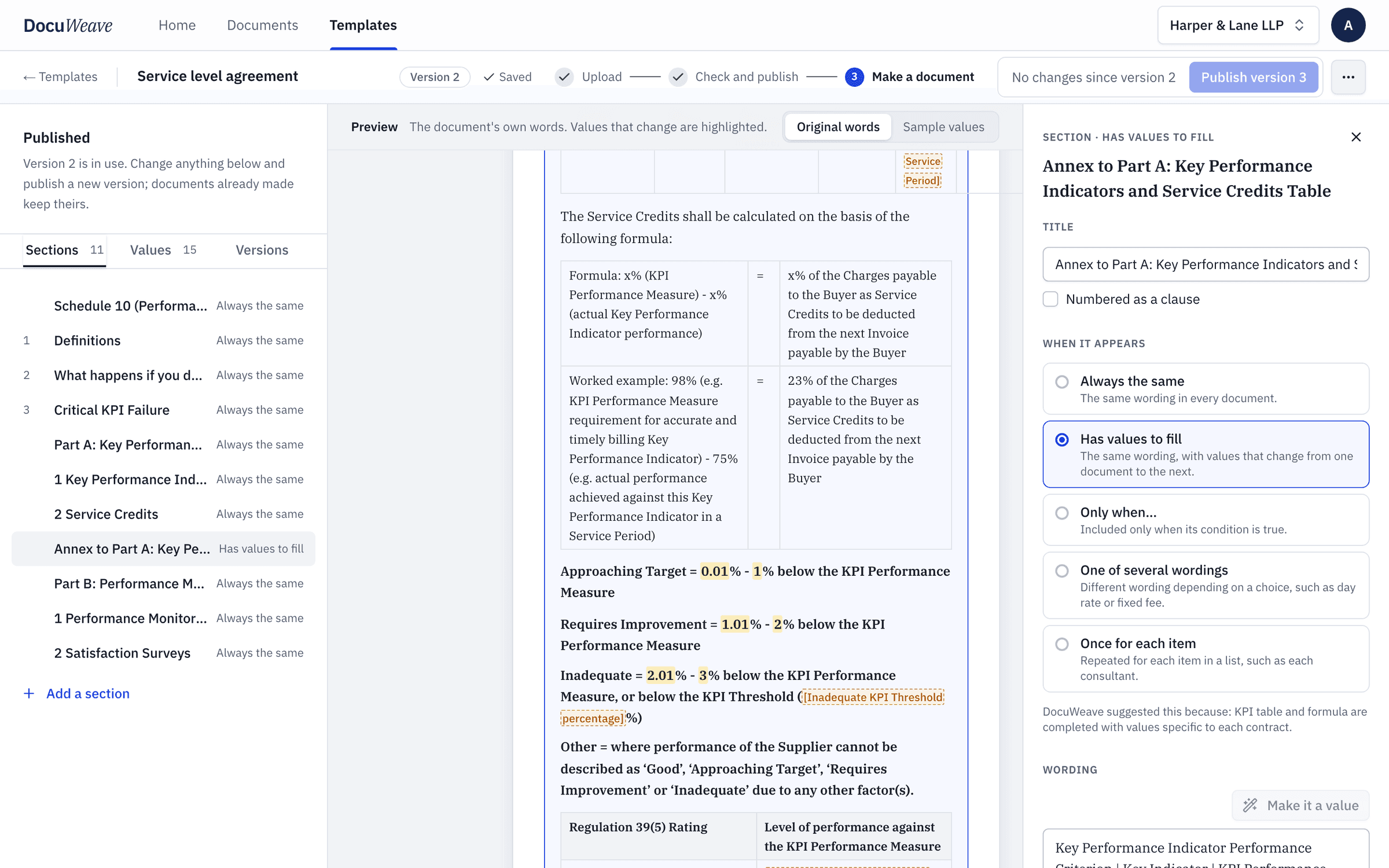Open the user avatar A menu
Image resolution: width=1389 pixels, height=868 pixels.
click(1348, 25)
